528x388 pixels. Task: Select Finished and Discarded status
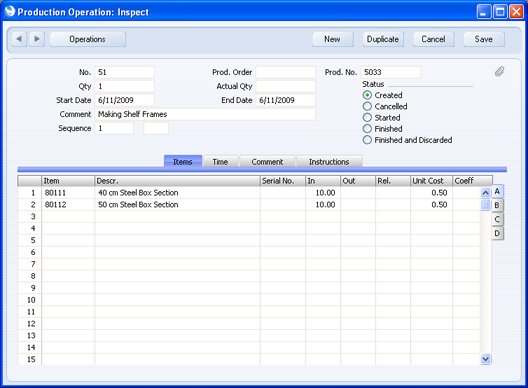(x=367, y=140)
